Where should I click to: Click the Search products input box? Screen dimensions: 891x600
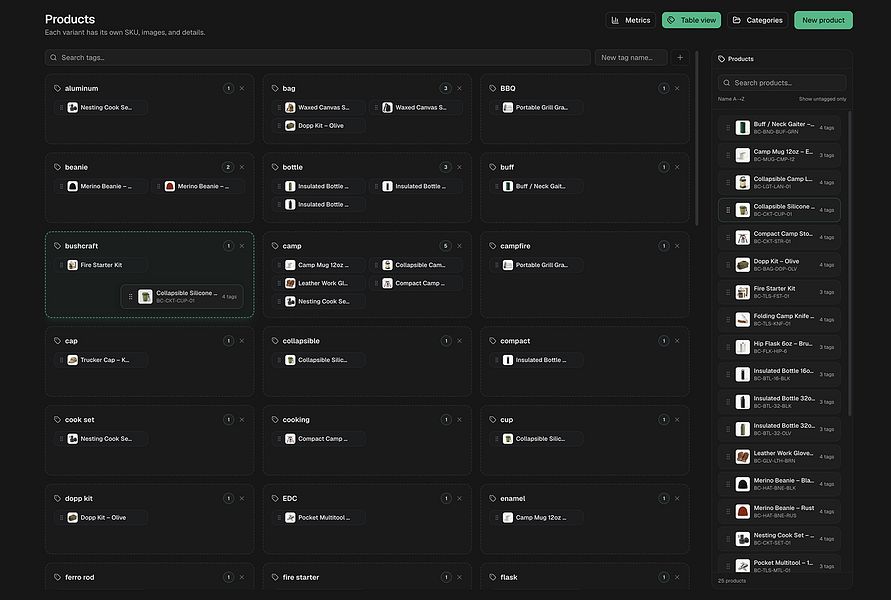[782, 83]
